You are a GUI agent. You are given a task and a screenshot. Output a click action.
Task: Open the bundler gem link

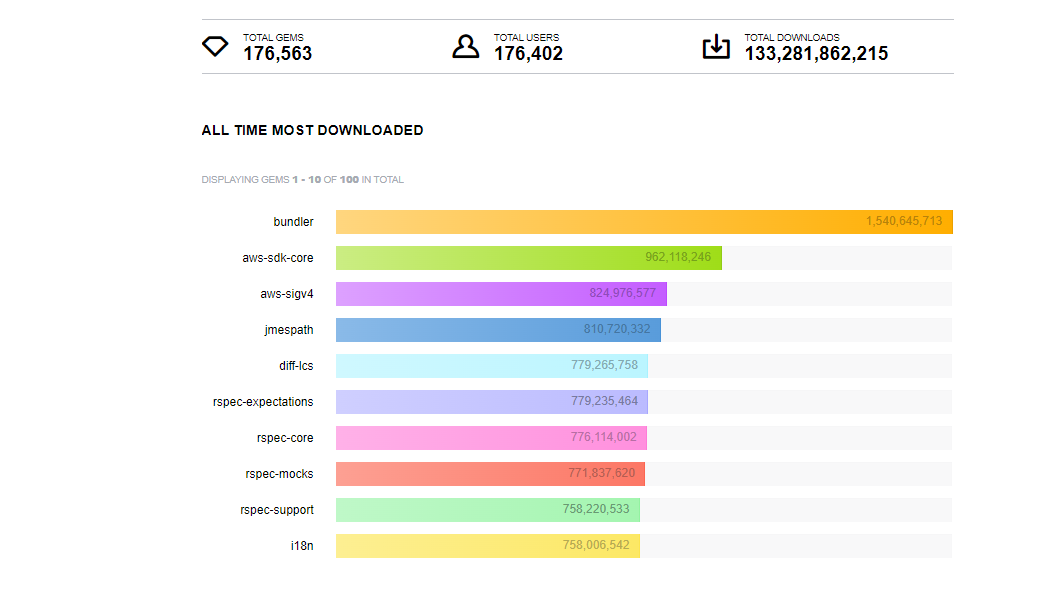(x=293, y=222)
